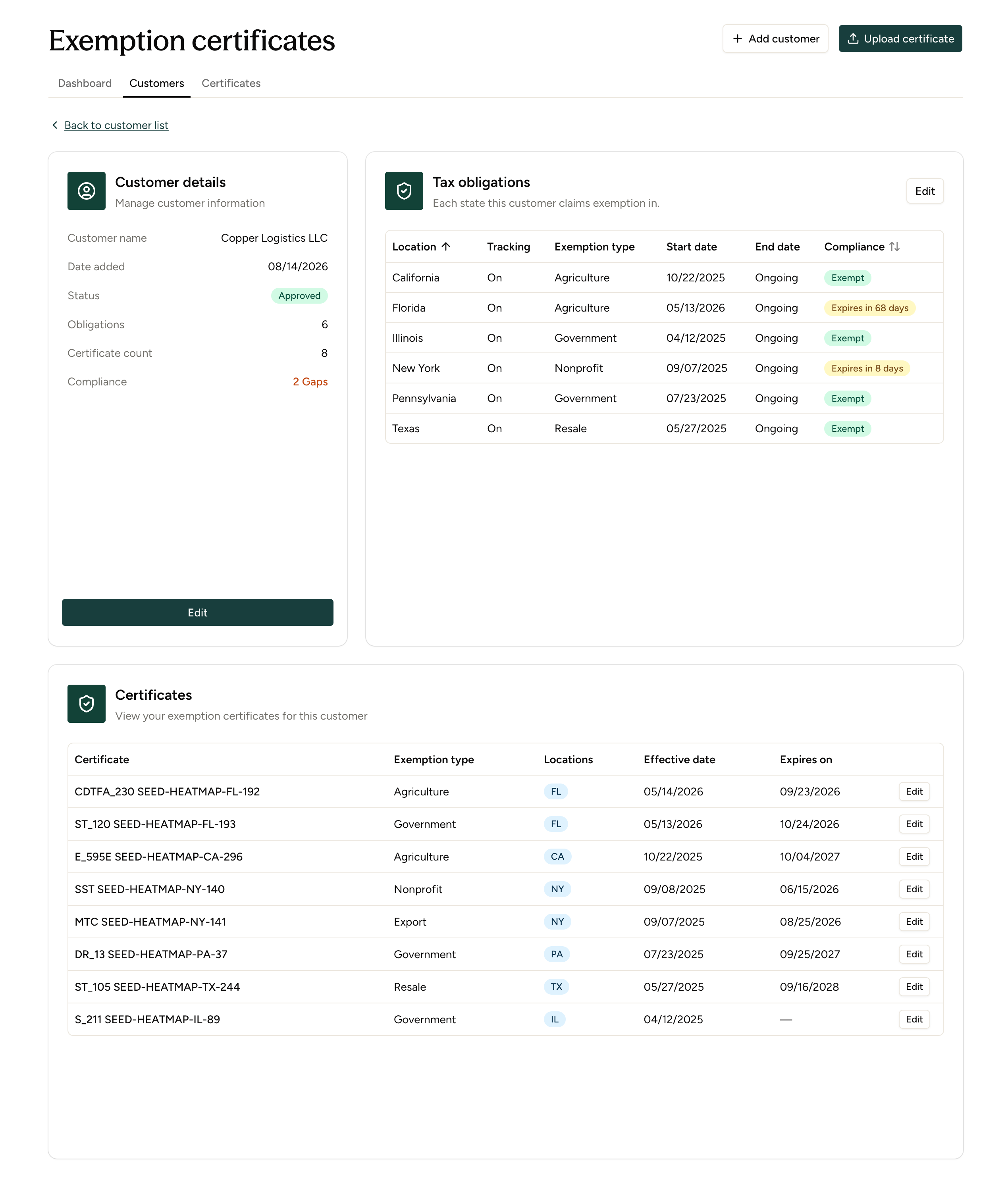Select the Texas location cell
This screenshot has height=1184, width=1008.
pyautogui.click(x=406, y=429)
